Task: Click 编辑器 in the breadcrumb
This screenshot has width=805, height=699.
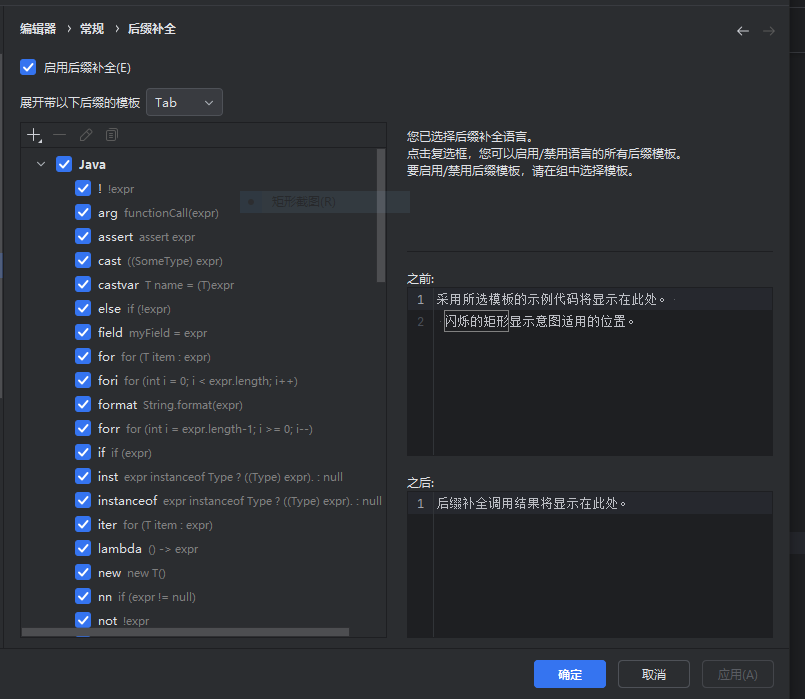Action: (38, 29)
